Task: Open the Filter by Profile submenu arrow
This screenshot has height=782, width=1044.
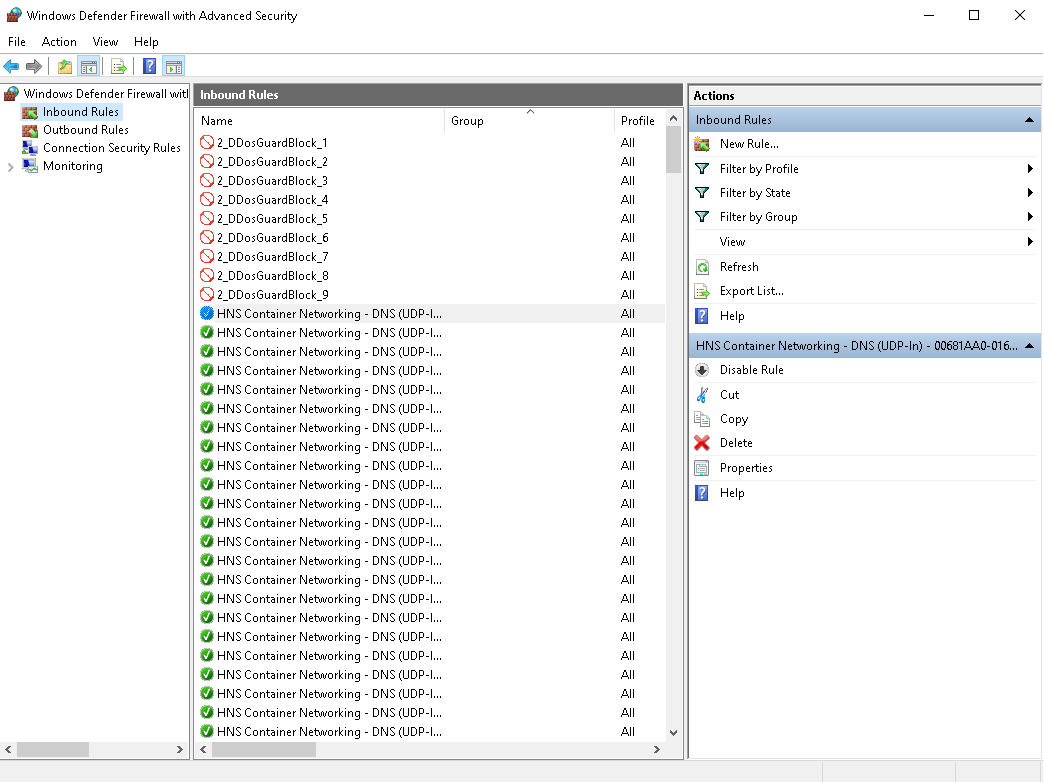Action: pos(1030,169)
